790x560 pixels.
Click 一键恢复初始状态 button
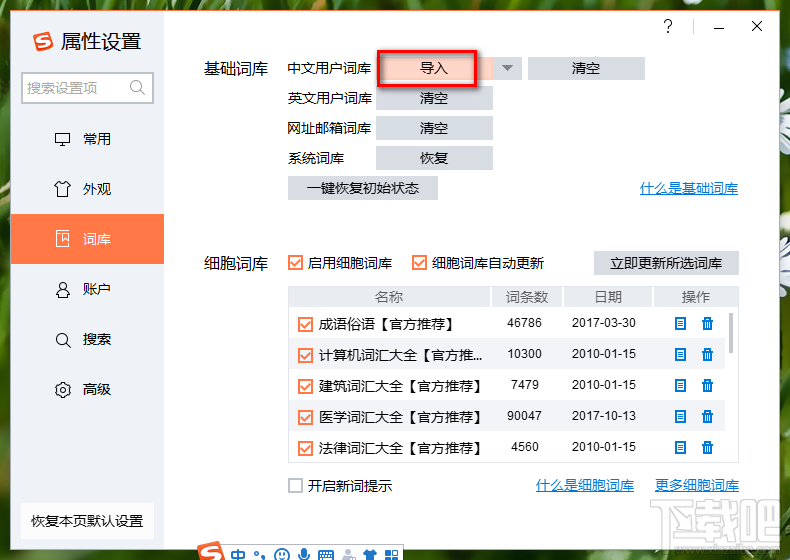tap(363, 188)
